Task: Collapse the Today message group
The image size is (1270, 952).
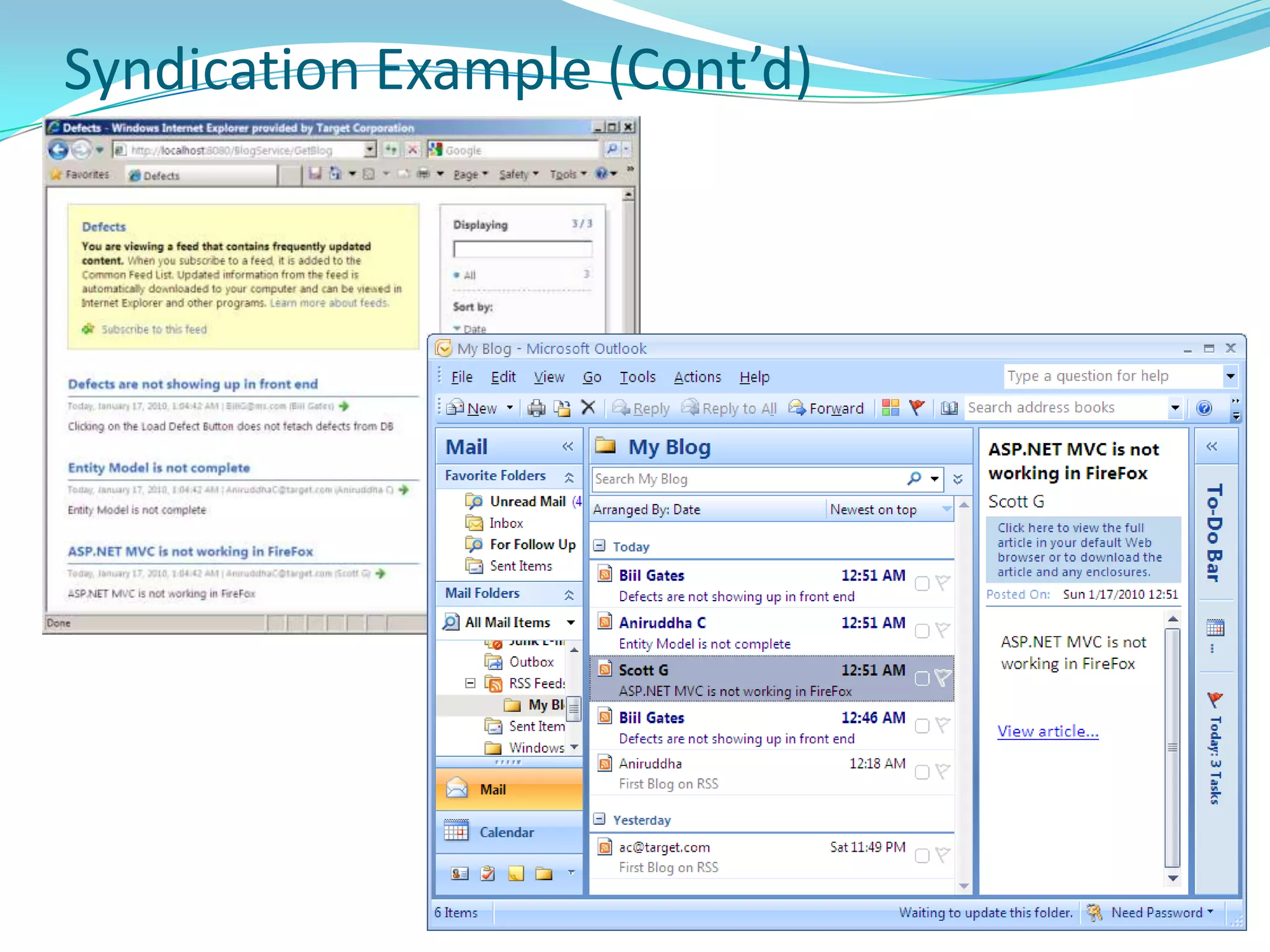Action: (x=599, y=545)
